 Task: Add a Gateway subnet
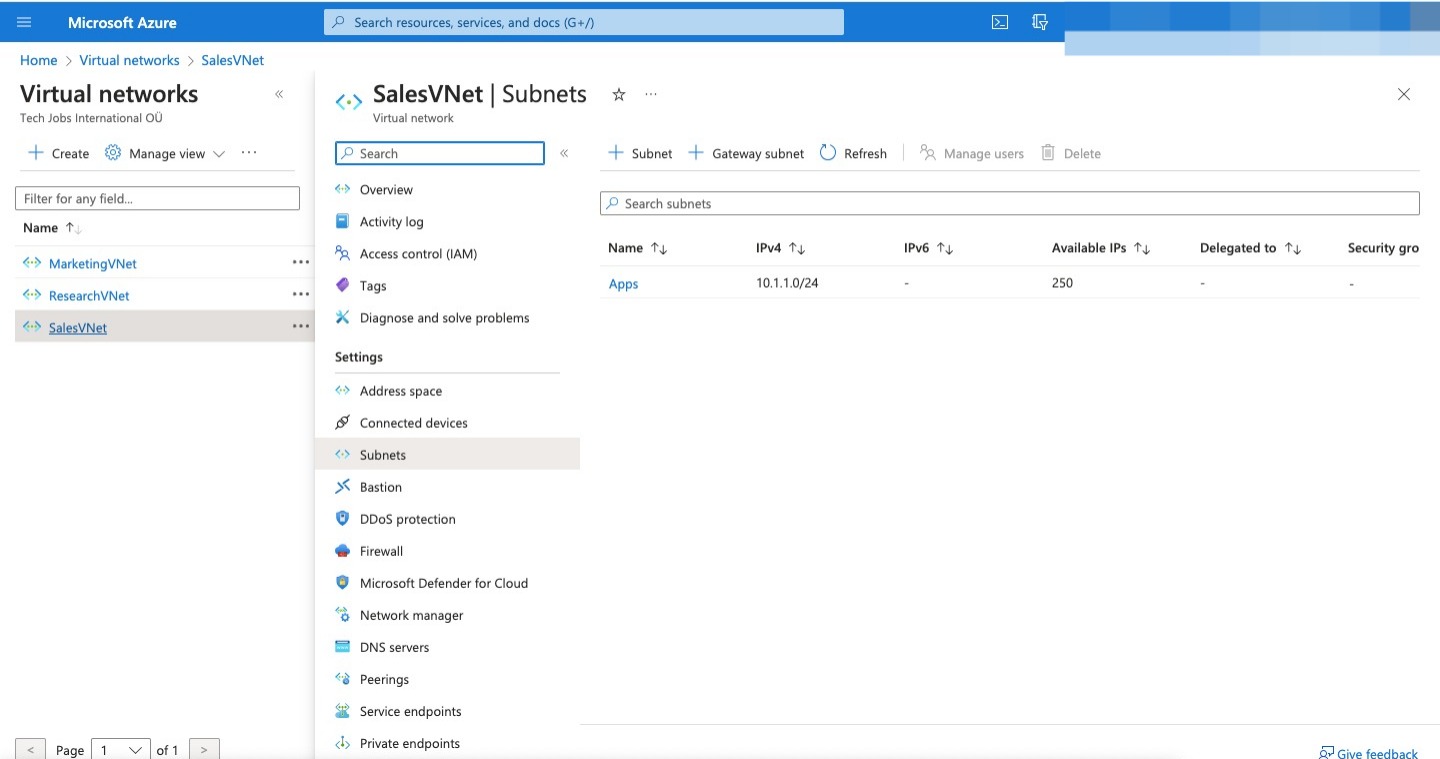(747, 153)
